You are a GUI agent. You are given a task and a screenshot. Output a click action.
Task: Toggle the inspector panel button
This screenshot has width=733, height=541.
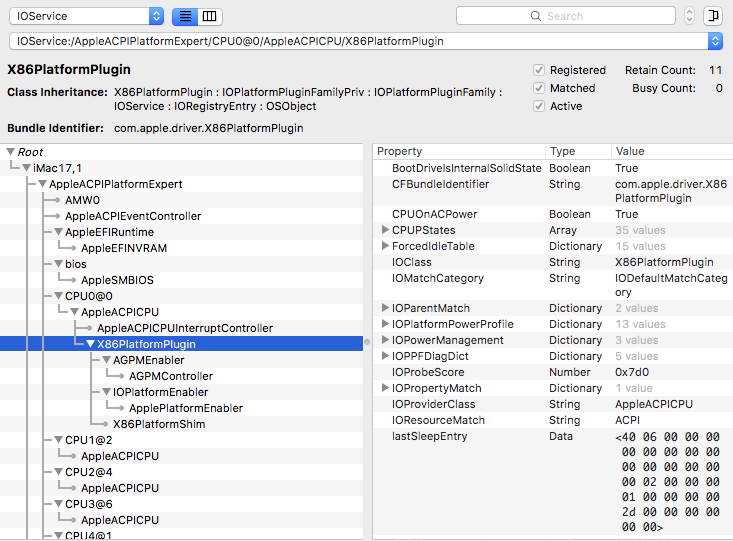[713, 16]
